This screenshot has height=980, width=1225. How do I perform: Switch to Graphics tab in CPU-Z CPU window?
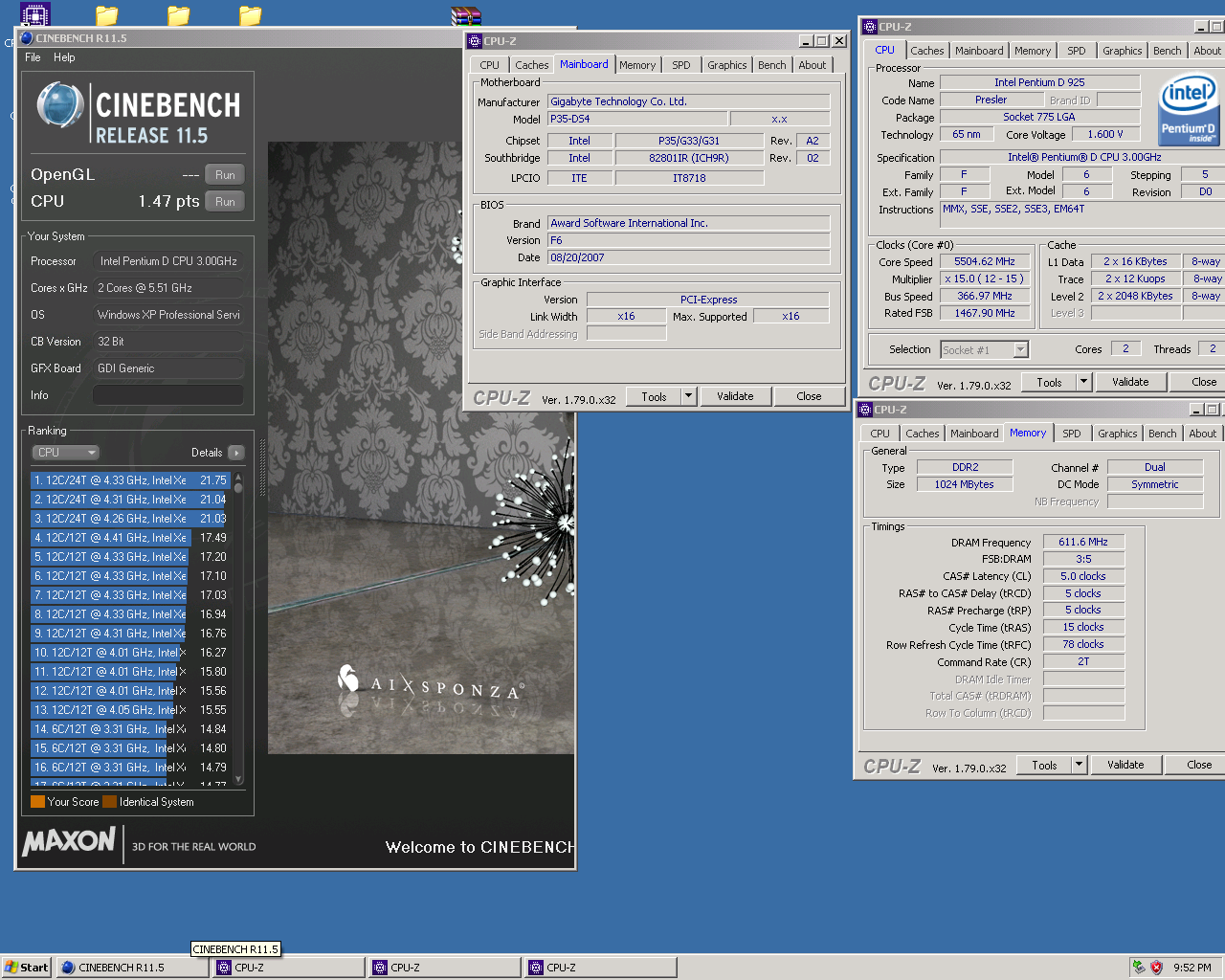(1123, 51)
